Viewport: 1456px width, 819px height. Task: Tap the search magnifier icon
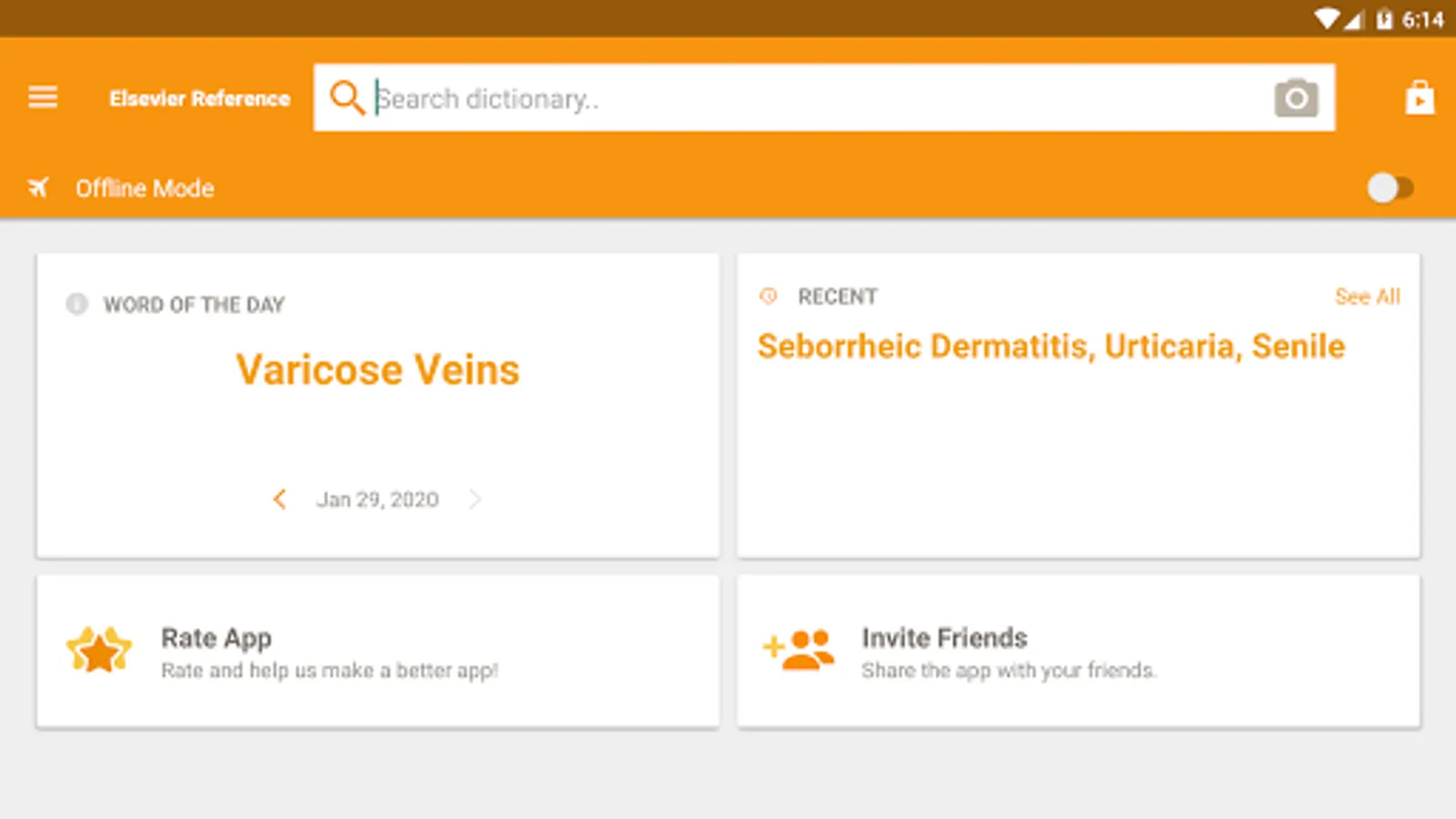click(x=347, y=96)
